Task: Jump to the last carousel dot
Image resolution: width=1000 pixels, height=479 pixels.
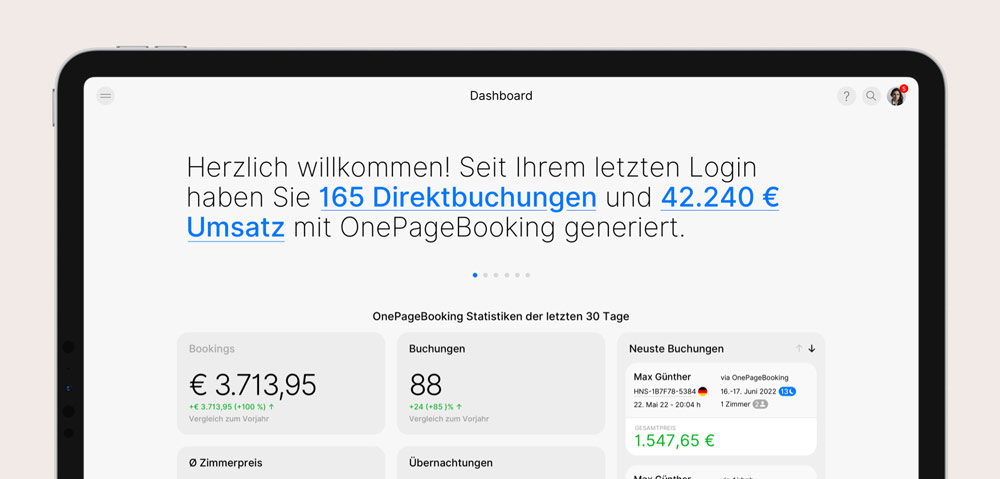Action: click(x=528, y=275)
